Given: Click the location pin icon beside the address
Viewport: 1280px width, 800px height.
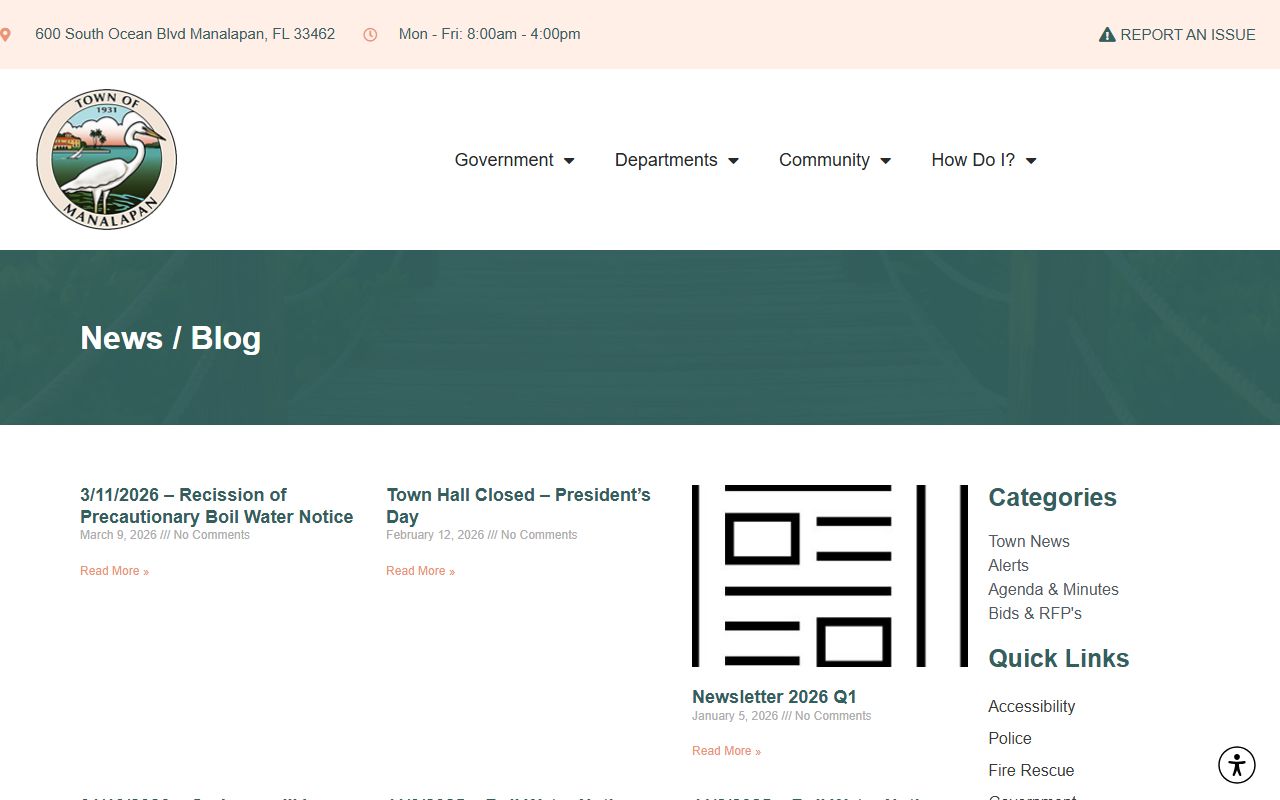Looking at the screenshot, I should (5, 34).
